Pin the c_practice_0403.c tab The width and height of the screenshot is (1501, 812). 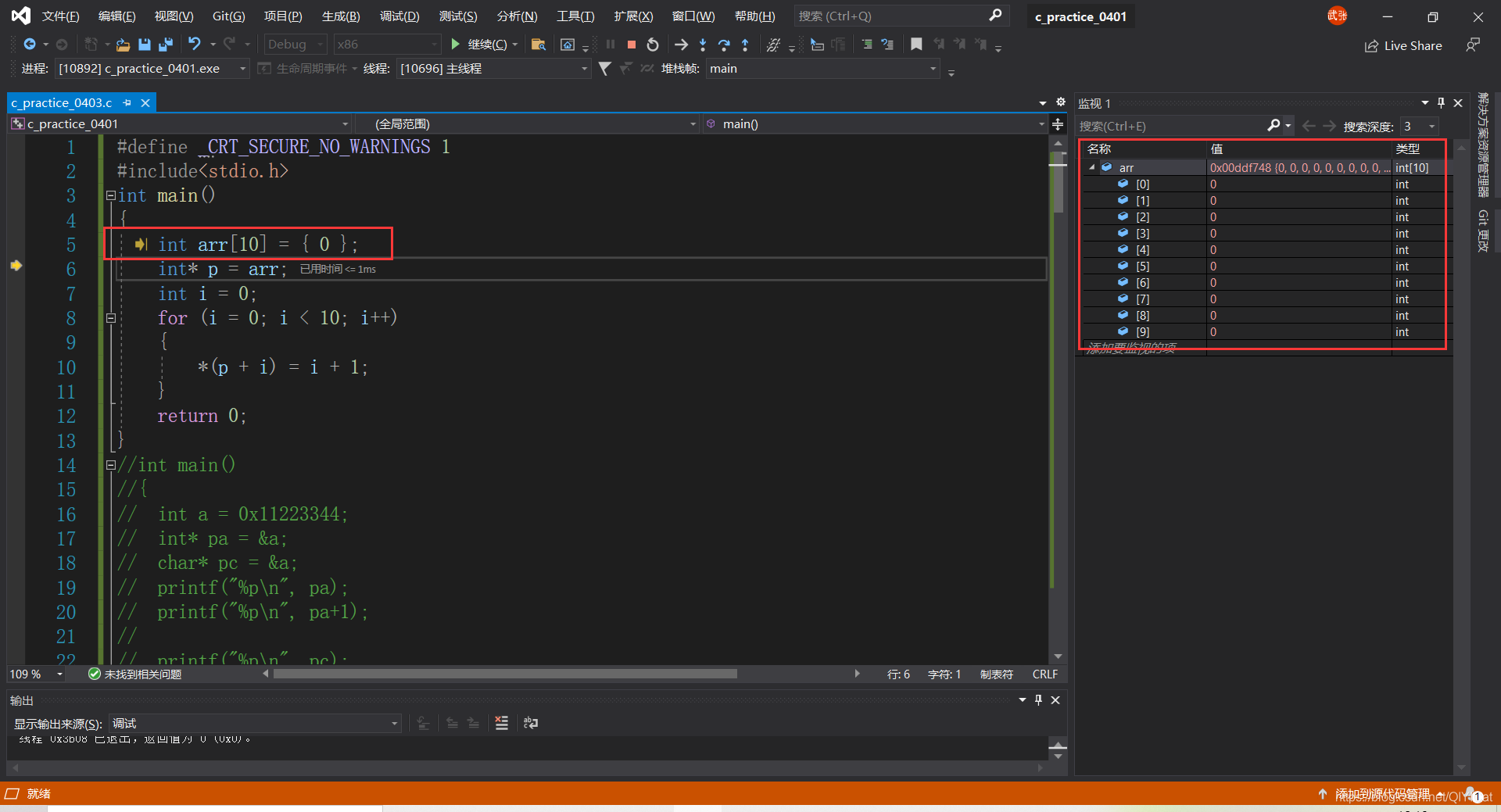[x=127, y=102]
